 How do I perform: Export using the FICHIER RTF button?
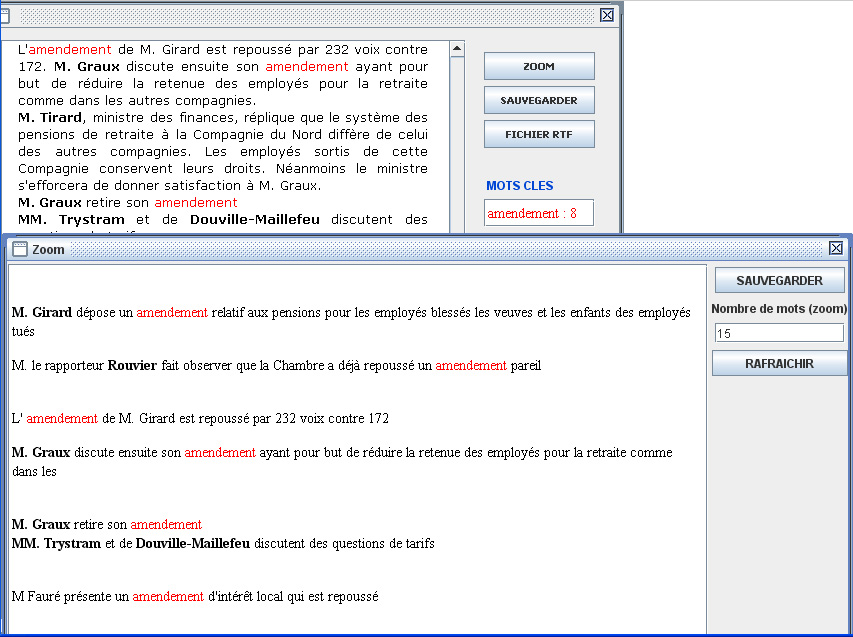(539, 134)
